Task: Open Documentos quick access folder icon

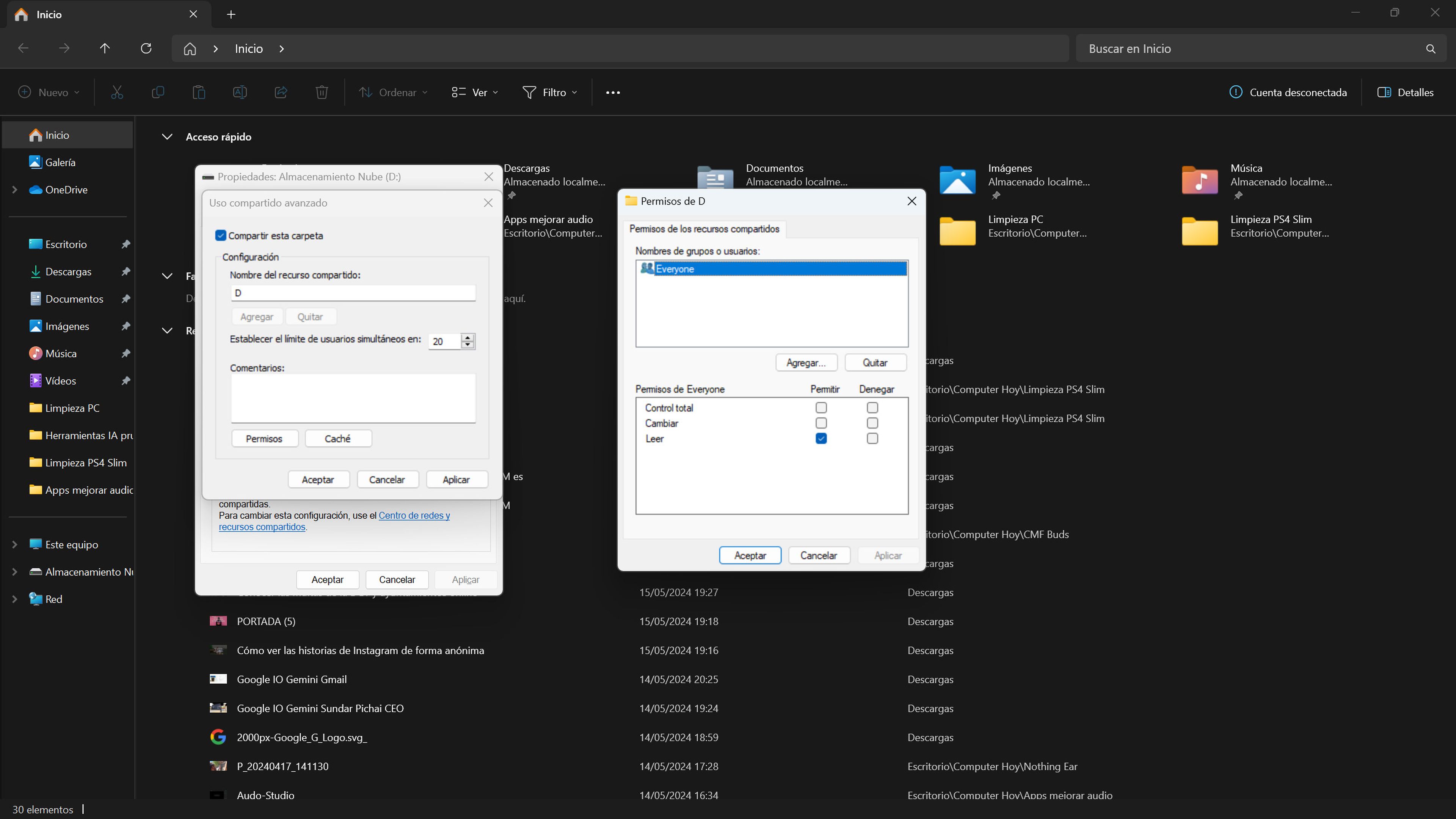Action: coord(715,177)
